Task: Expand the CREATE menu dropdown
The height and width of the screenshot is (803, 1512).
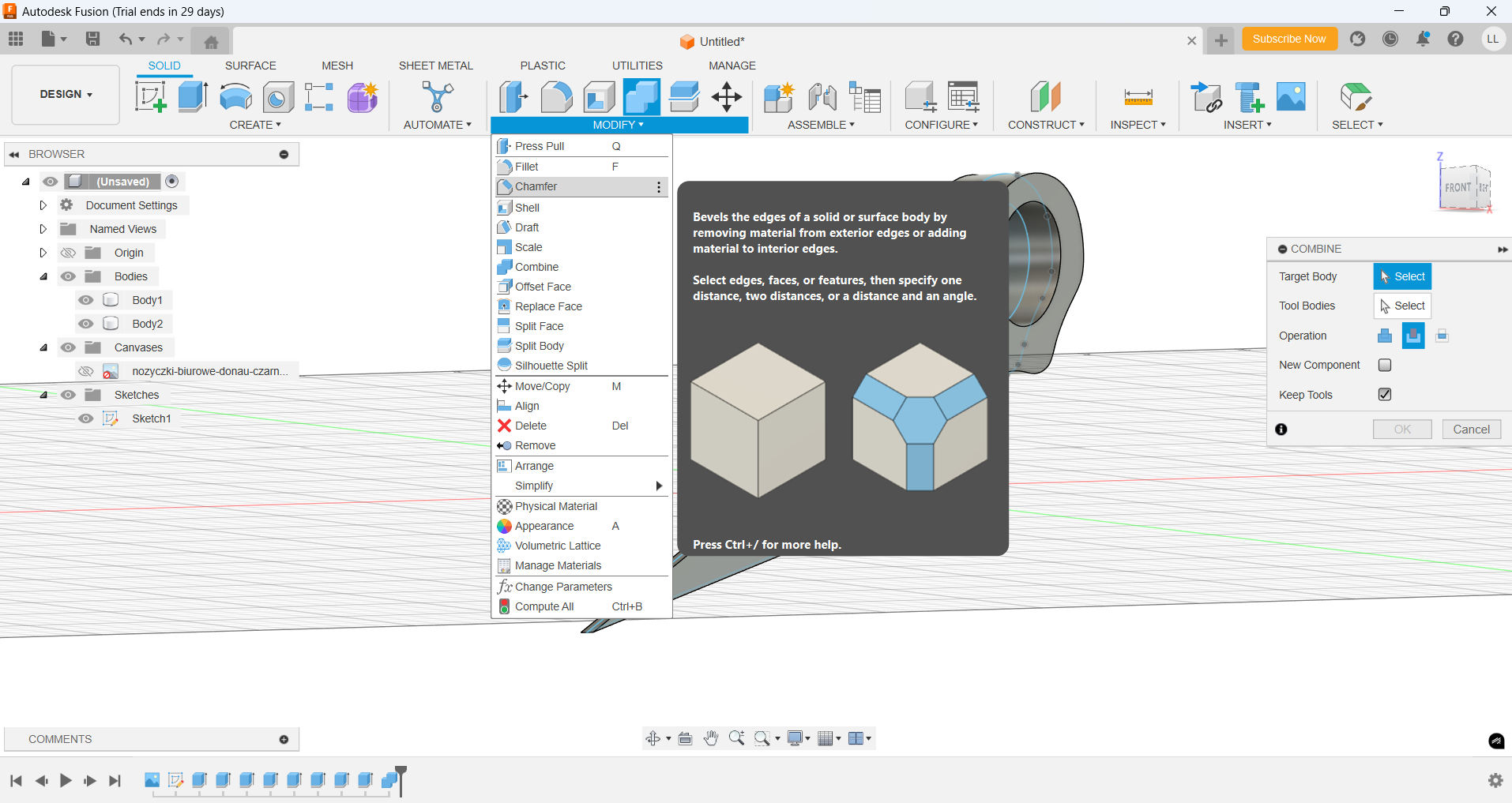Action: [255, 125]
